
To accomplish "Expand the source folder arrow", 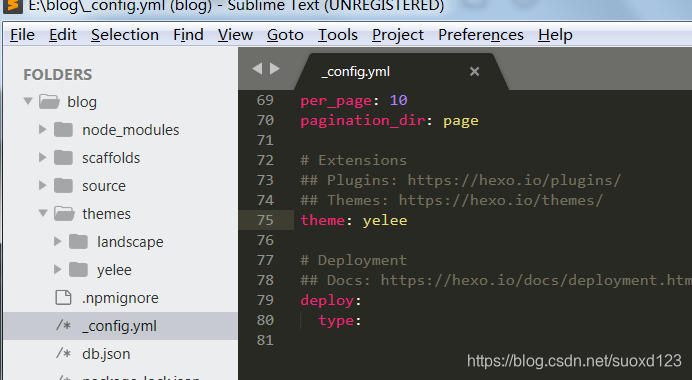I will [x=42, y=185].
